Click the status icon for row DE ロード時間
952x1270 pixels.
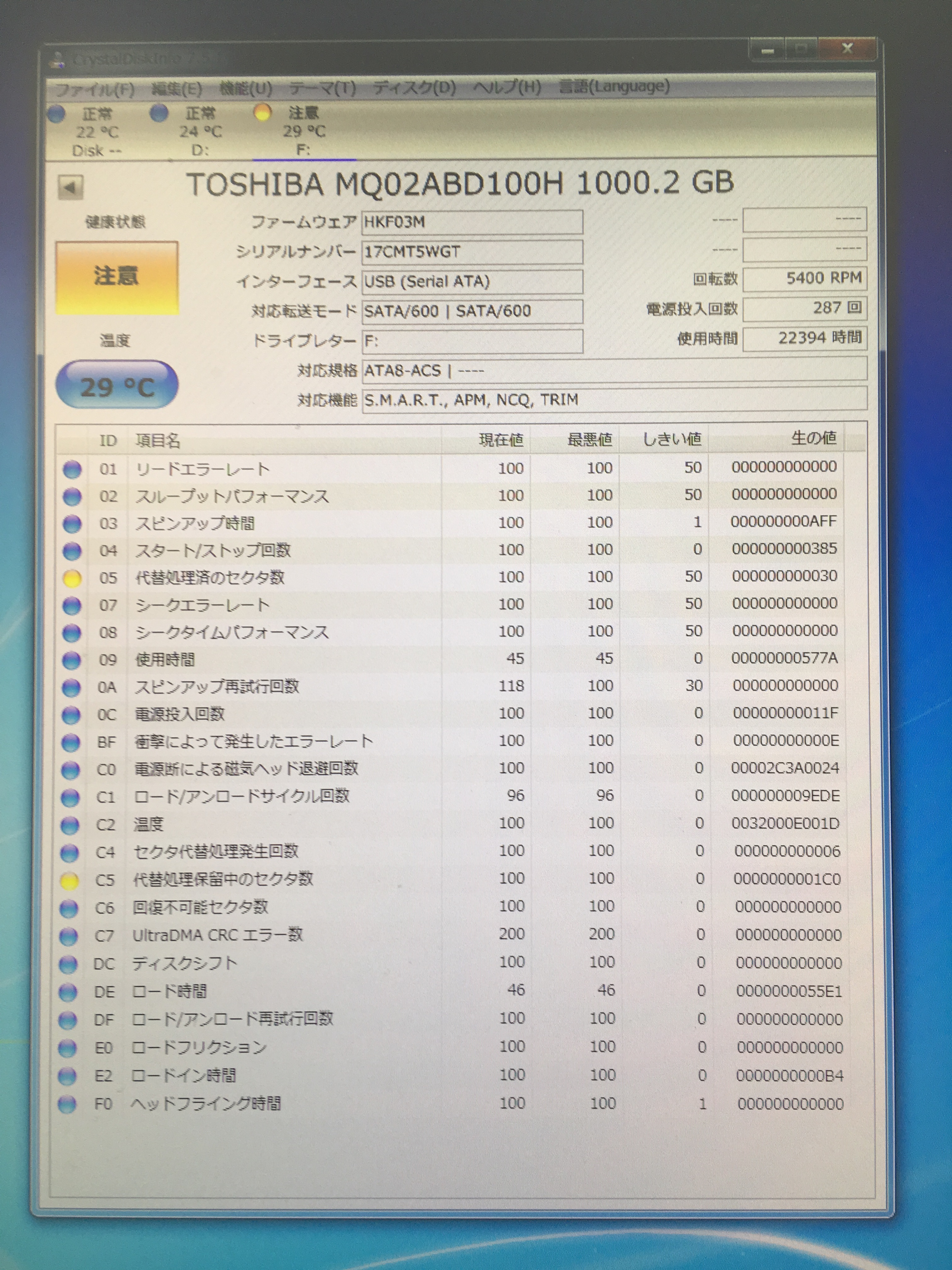tap(68, 992)
